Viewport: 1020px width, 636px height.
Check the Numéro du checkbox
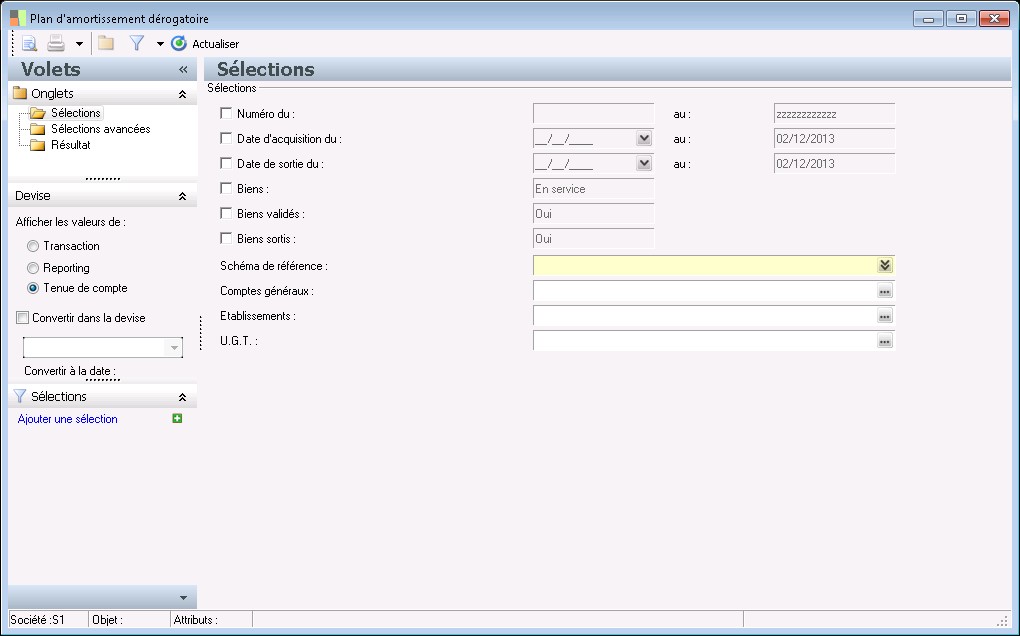(x=226, y=113)
